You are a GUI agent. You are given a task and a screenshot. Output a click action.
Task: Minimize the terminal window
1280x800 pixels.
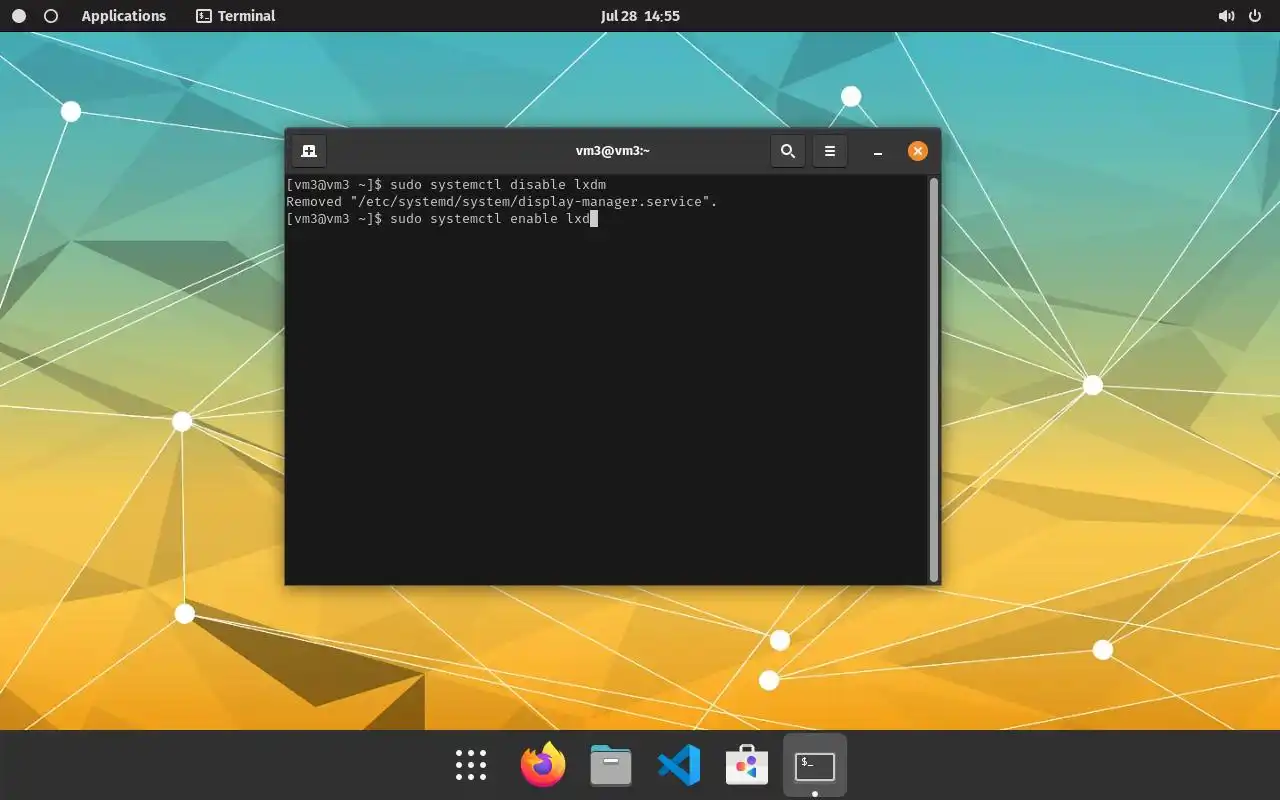tap(877, 151)
